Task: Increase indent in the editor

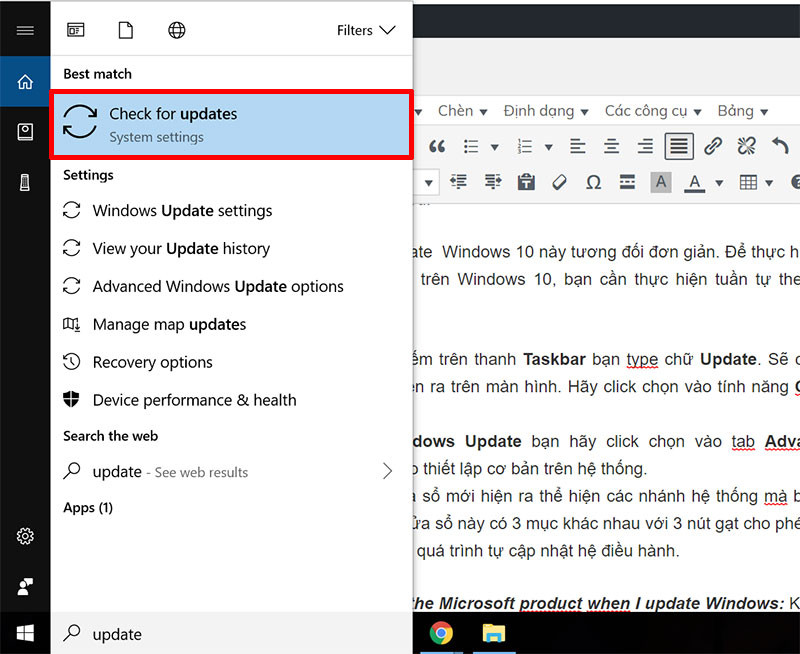Action: 493,182
